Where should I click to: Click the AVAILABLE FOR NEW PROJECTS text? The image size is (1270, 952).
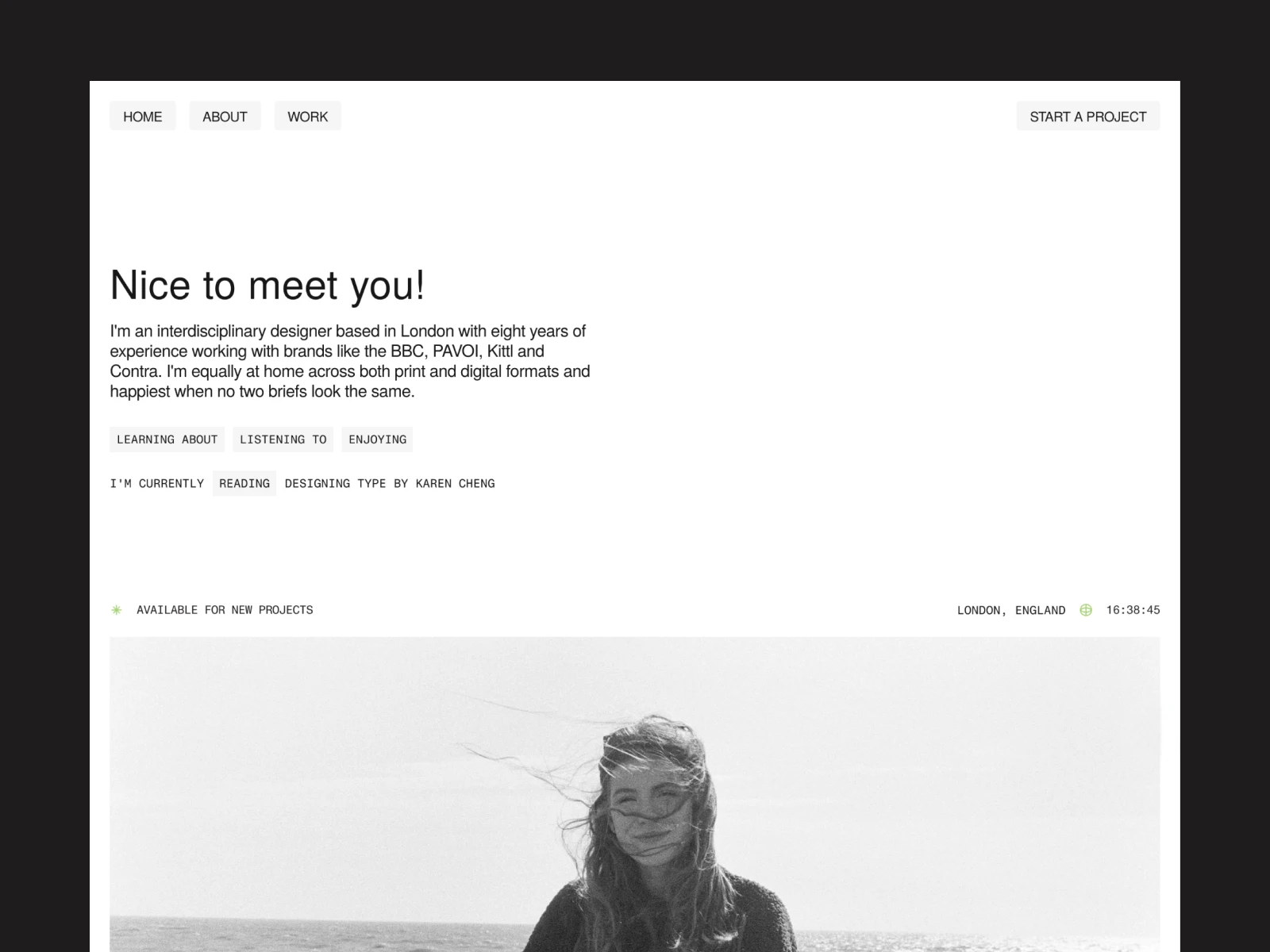(x=225, y=610)
